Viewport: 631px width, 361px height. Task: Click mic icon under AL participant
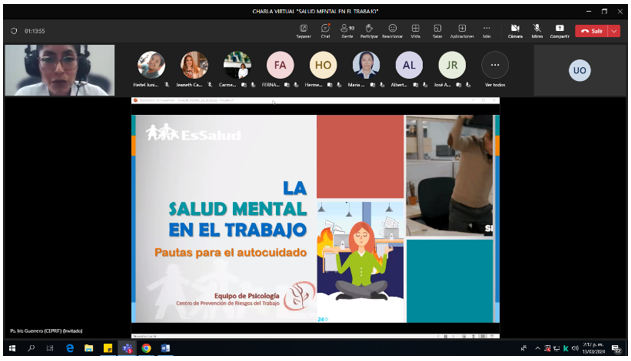pos(425,85)
